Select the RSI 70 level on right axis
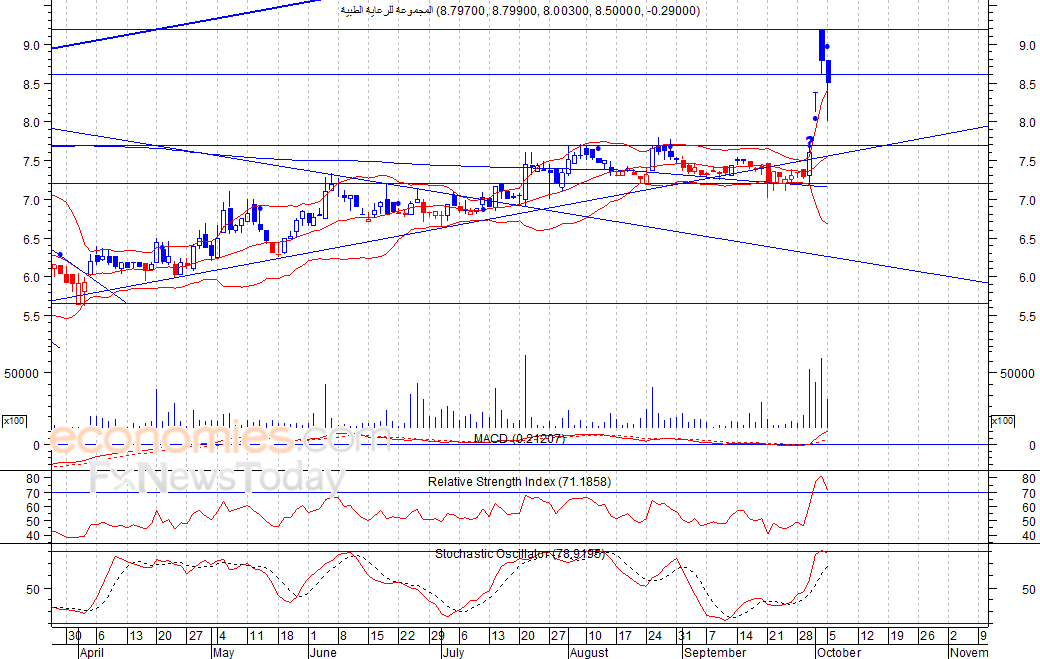This screenshot has width=1040, height=659. tap(1029, 493)
